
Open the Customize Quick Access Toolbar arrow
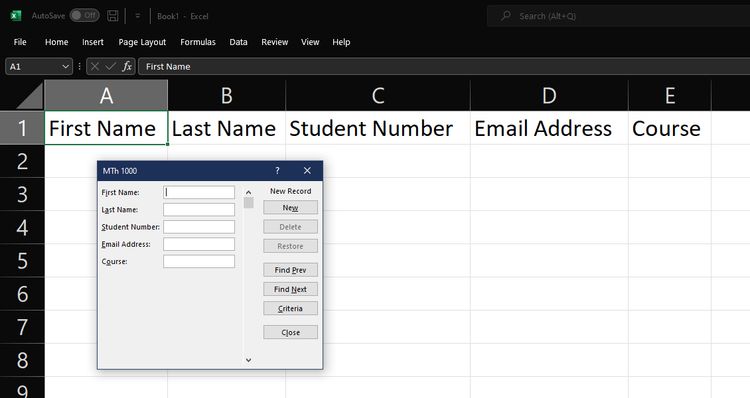(x=138, y=16)
